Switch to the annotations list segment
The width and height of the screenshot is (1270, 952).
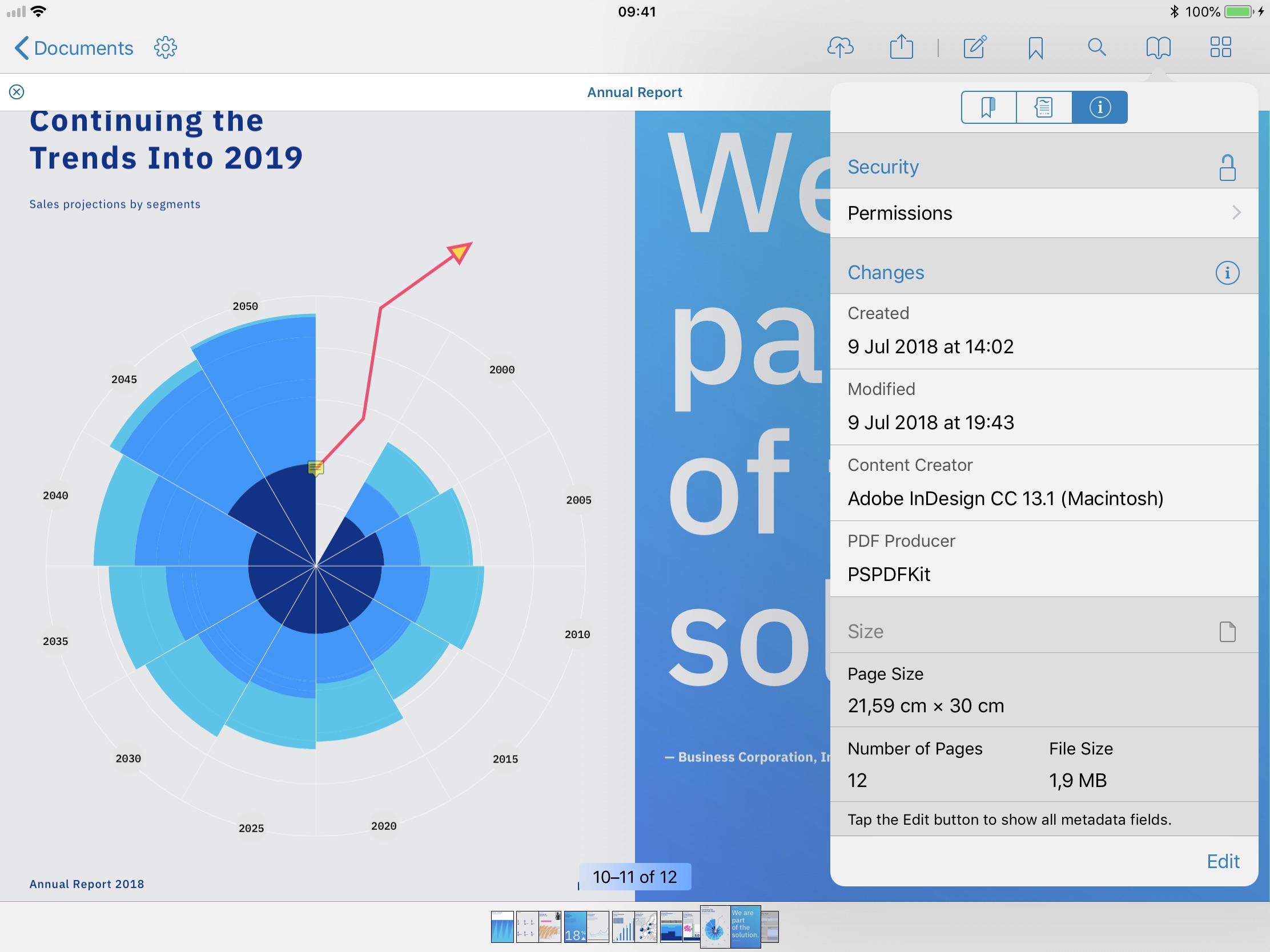[x=1043, y=107]
